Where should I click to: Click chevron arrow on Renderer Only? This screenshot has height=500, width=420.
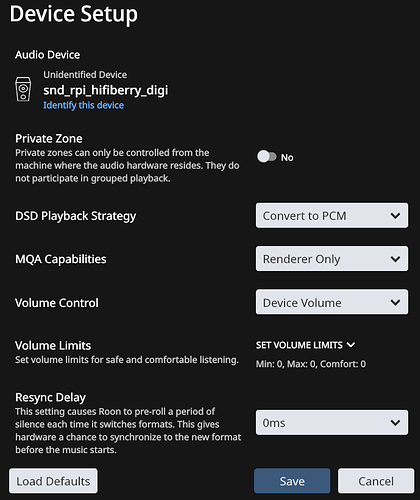coord(395,259)
